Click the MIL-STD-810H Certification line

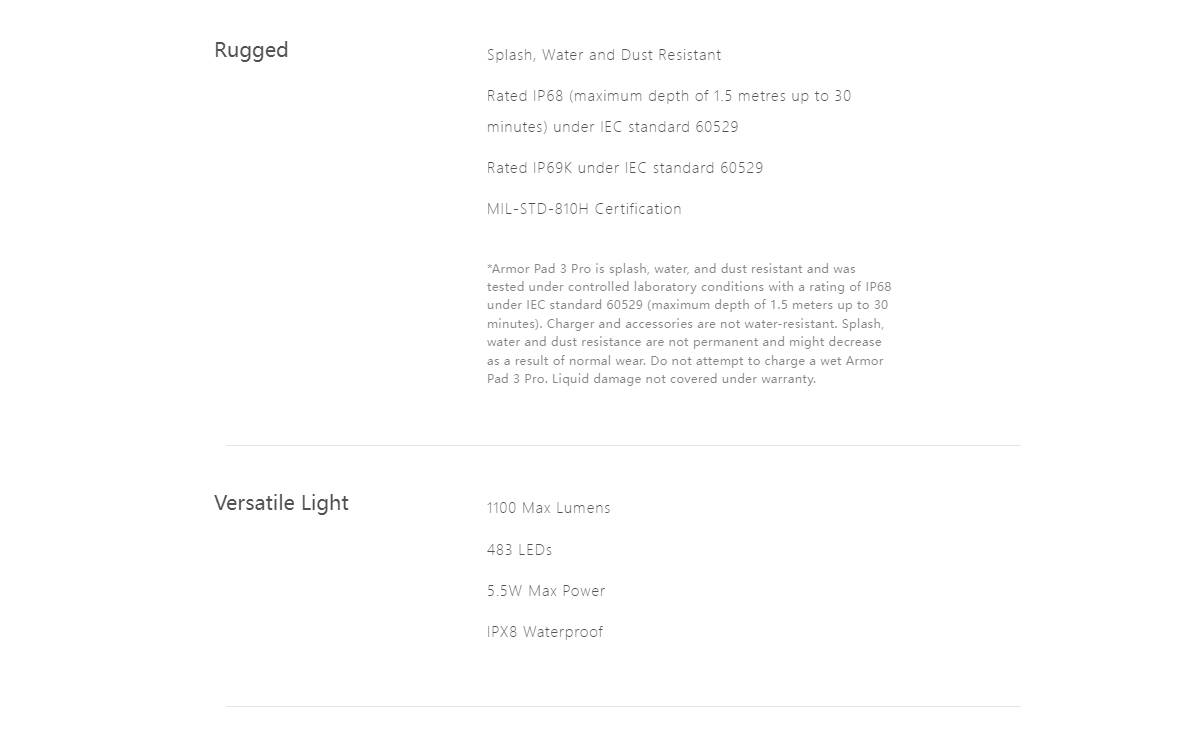(584, 209)
